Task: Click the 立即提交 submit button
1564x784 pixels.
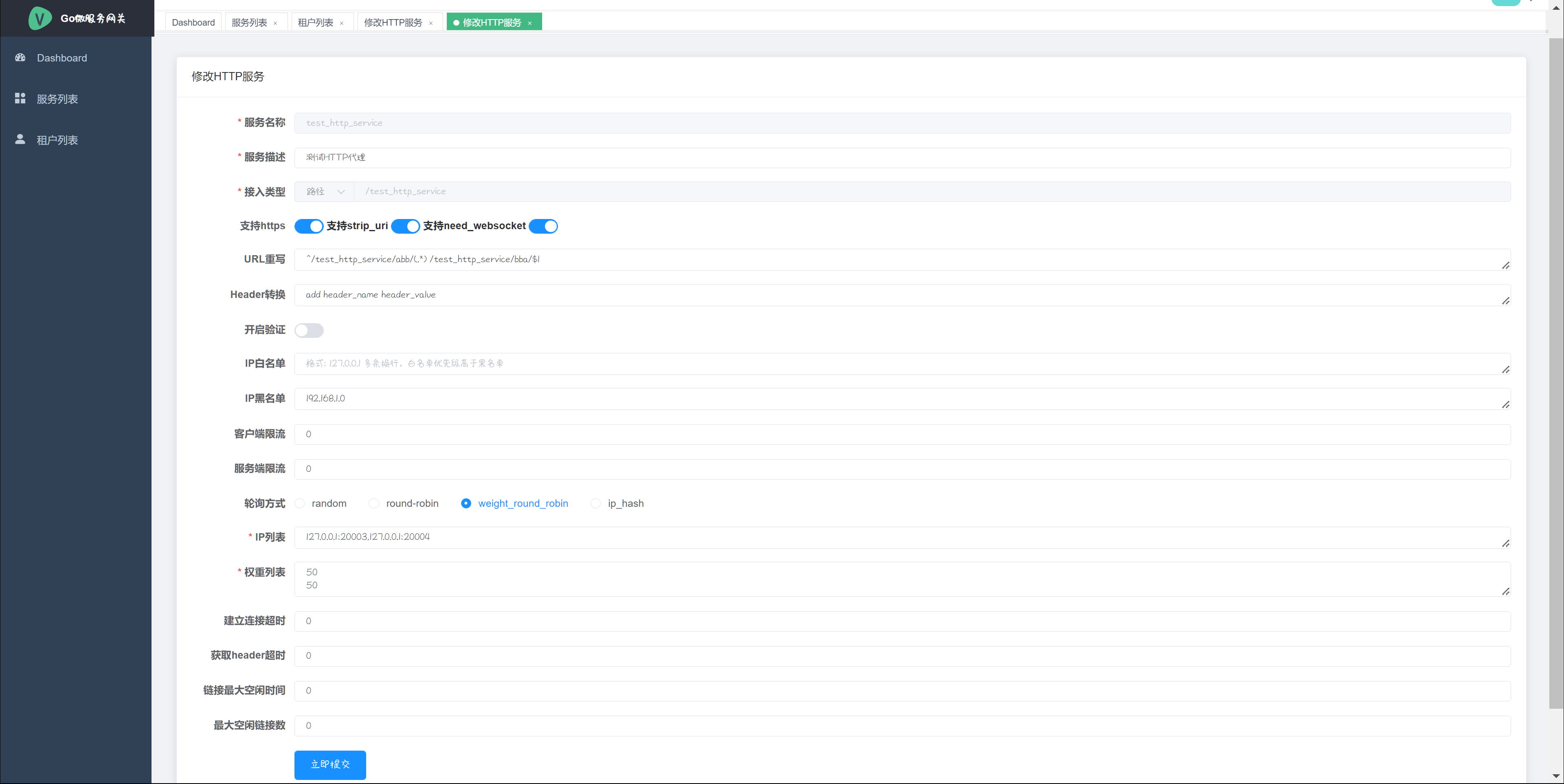Action: (329, 764)
